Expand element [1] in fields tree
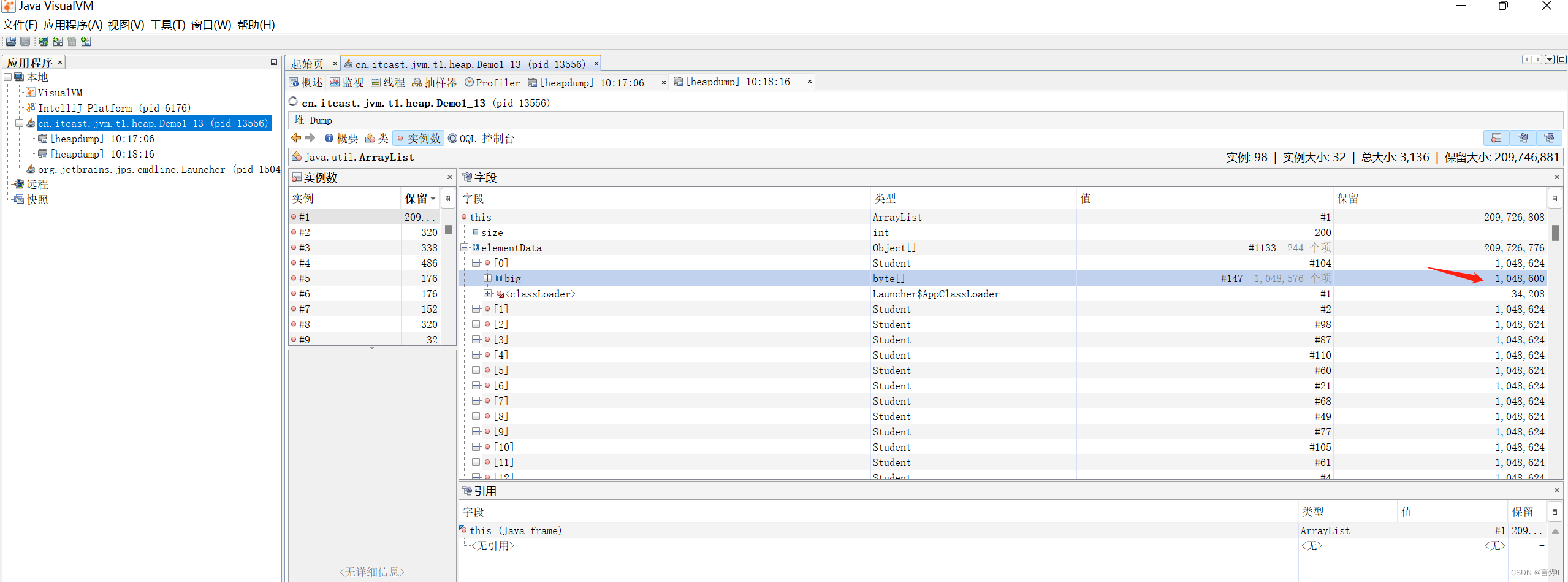1568x582 pixels. [476, 309]
